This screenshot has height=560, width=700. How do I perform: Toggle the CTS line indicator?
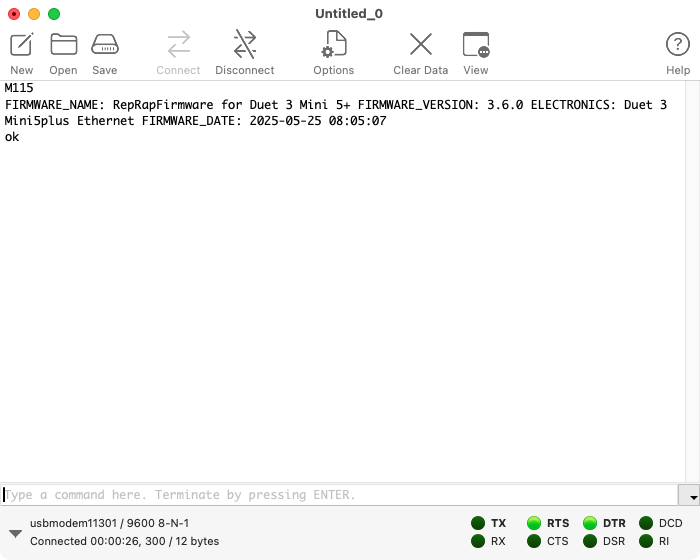pyautogui.click(x=534, y=541)
